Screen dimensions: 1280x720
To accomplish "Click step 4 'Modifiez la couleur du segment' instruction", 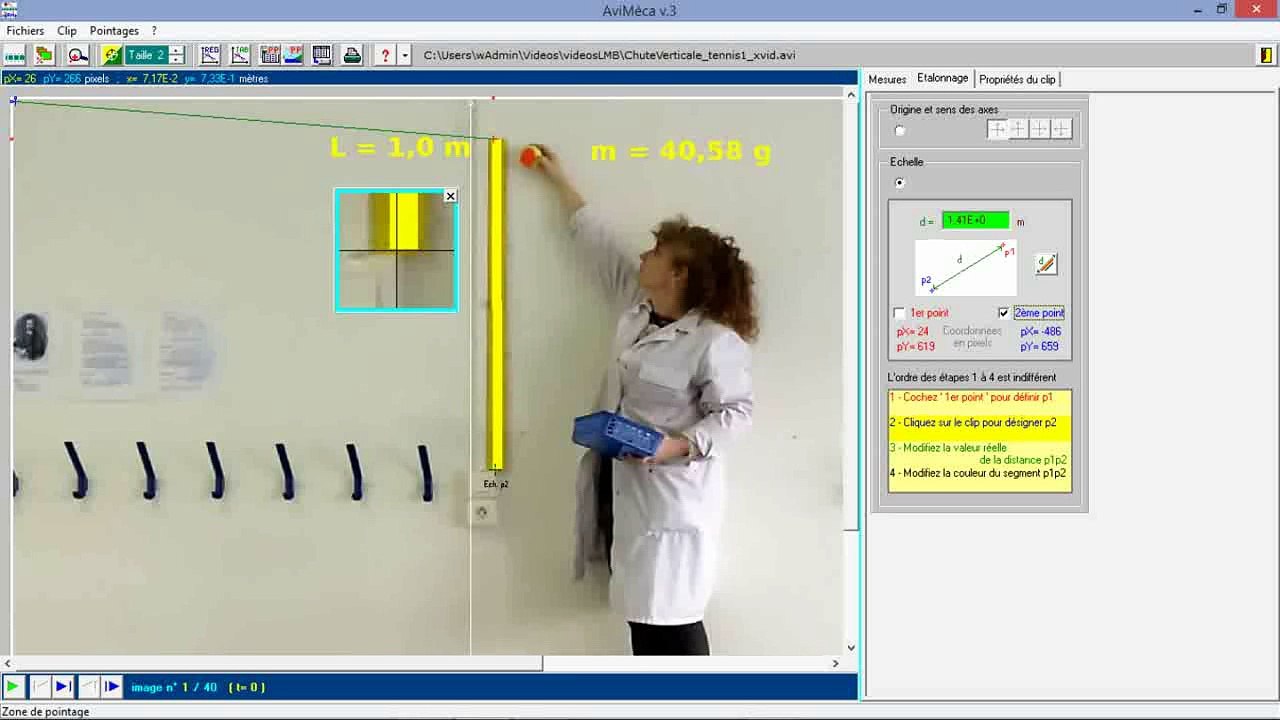I will coord(978,474).
